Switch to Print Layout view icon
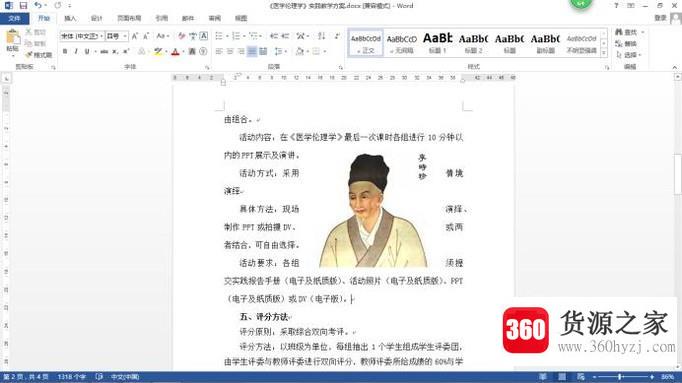This screenshot has width=682, height=383. tap(562, 377)
